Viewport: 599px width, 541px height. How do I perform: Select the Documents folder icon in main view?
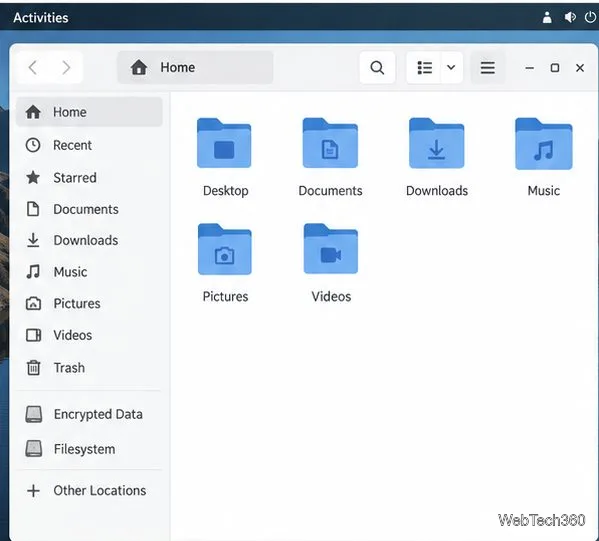pos(330,143)
